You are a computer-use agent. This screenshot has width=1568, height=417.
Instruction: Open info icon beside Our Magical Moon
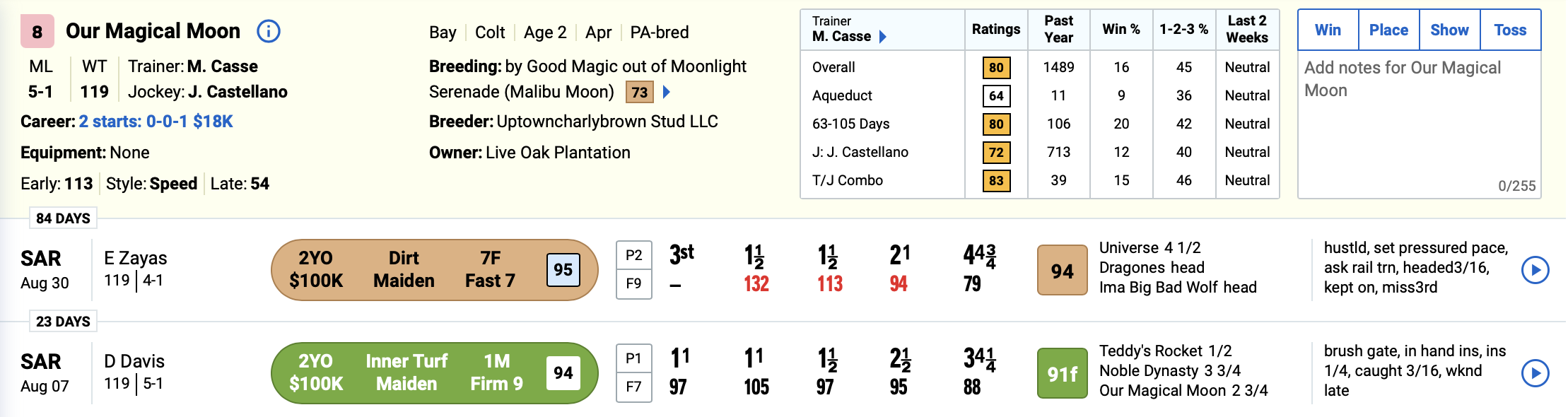point(269,31)
